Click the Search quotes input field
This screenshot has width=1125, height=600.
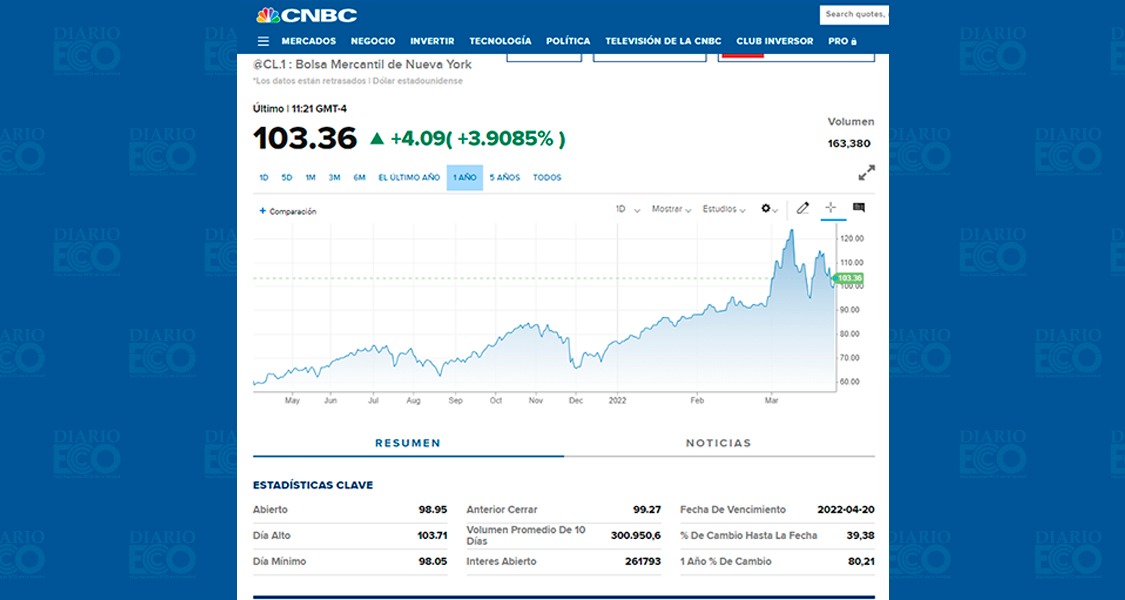coord(855,14)
